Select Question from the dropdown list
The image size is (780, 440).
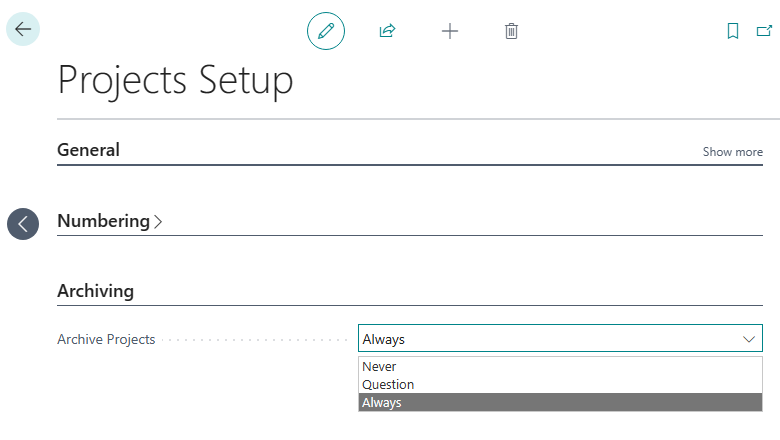point(388,385)
